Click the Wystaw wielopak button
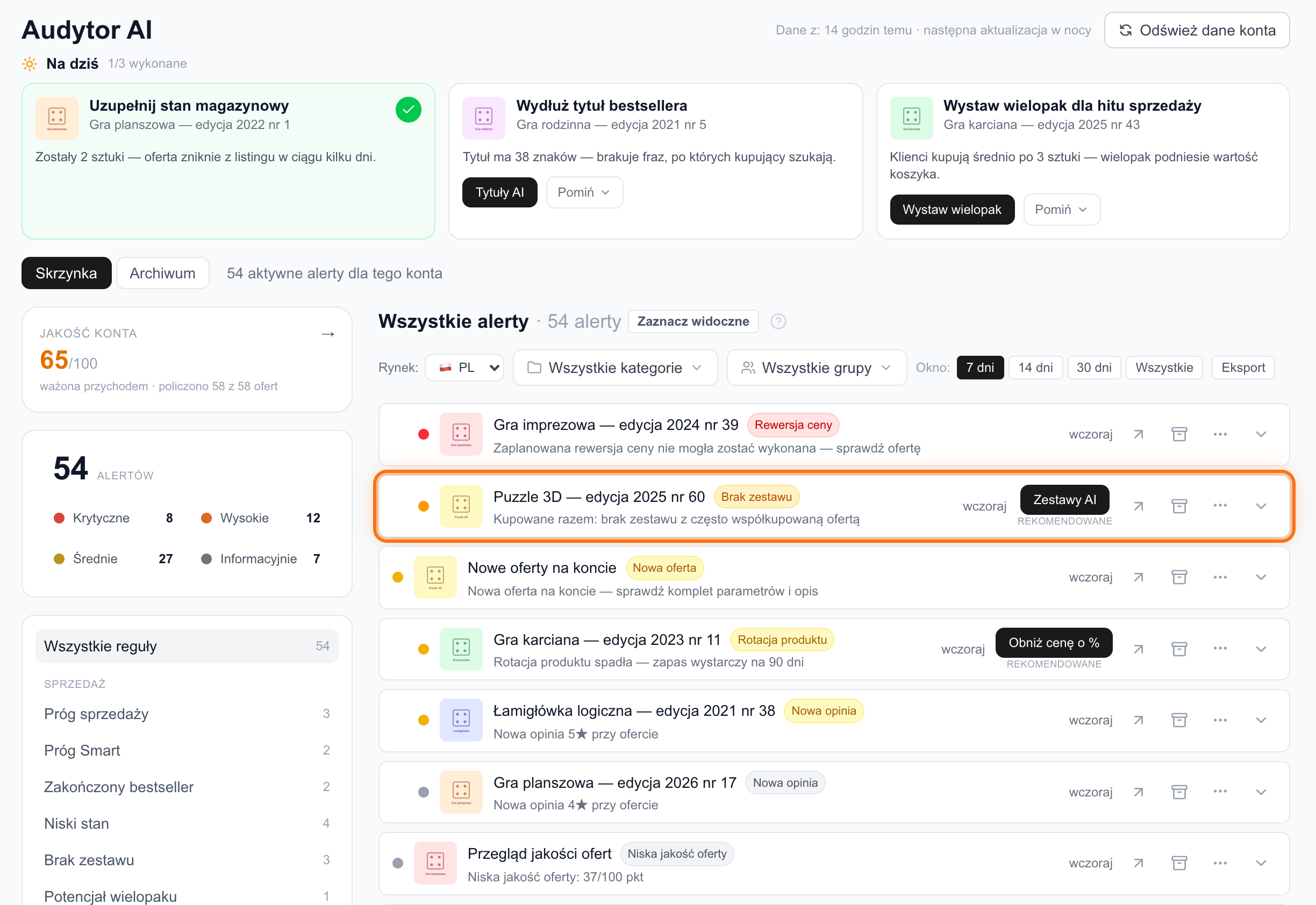 952,209
